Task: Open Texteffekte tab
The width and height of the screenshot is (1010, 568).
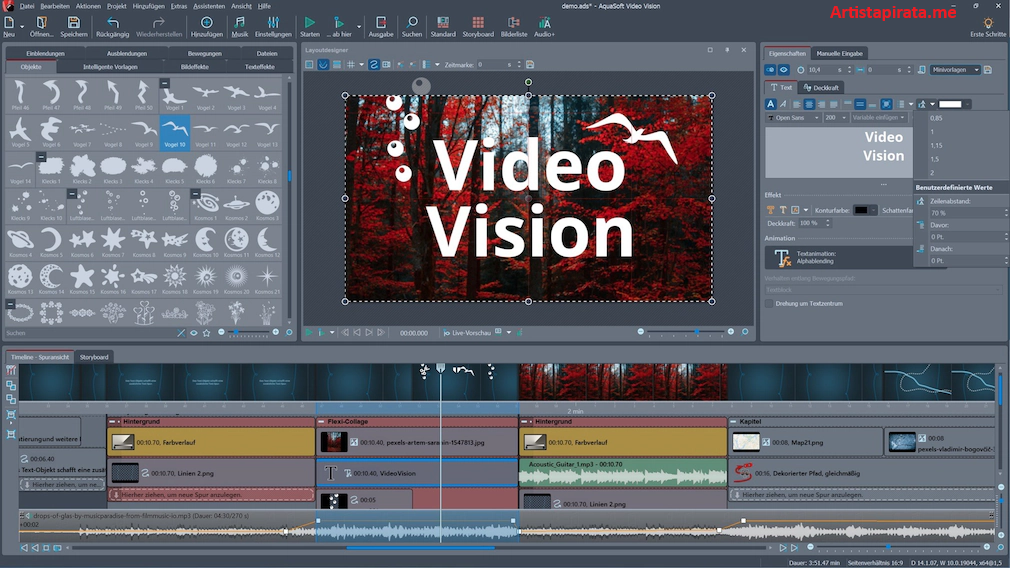Action: [260, 66]
